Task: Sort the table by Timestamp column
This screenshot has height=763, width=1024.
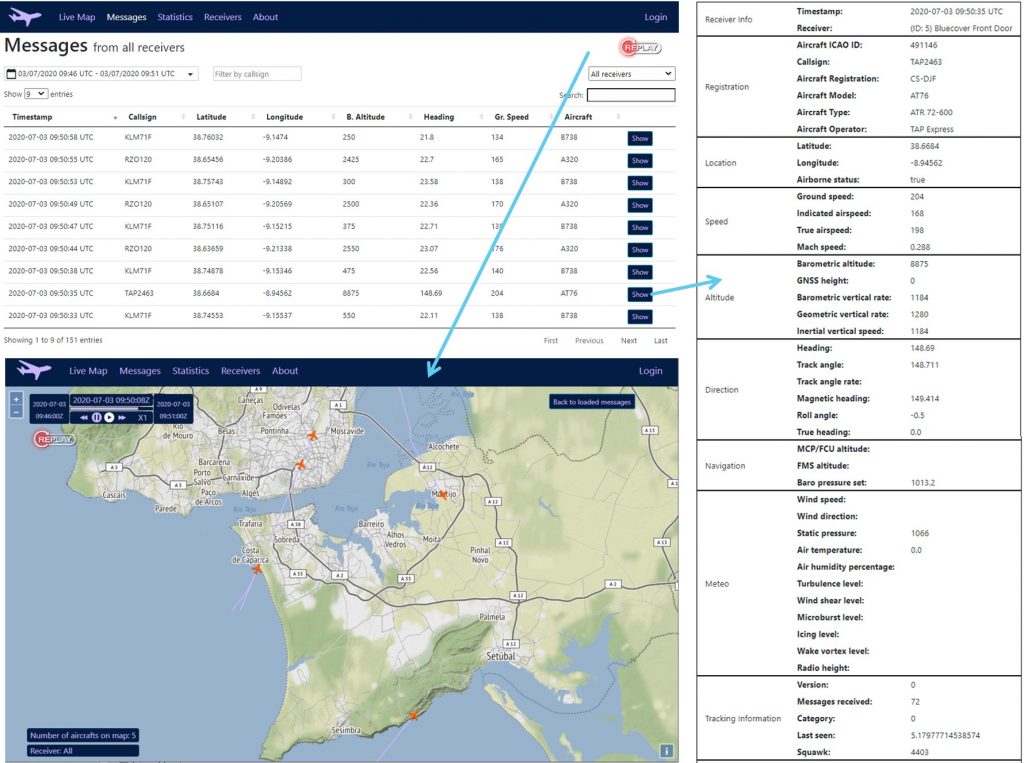Action: [x=60, y=117]
